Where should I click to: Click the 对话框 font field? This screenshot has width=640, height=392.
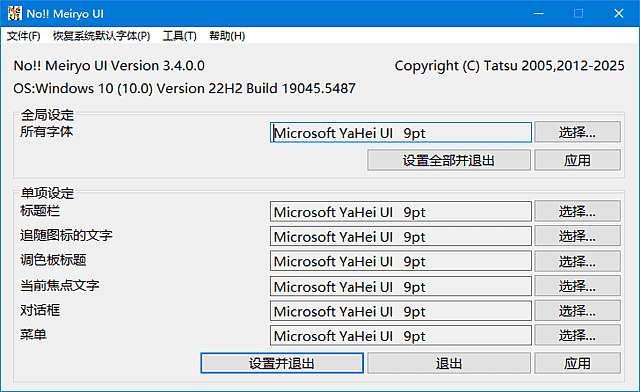401,311
